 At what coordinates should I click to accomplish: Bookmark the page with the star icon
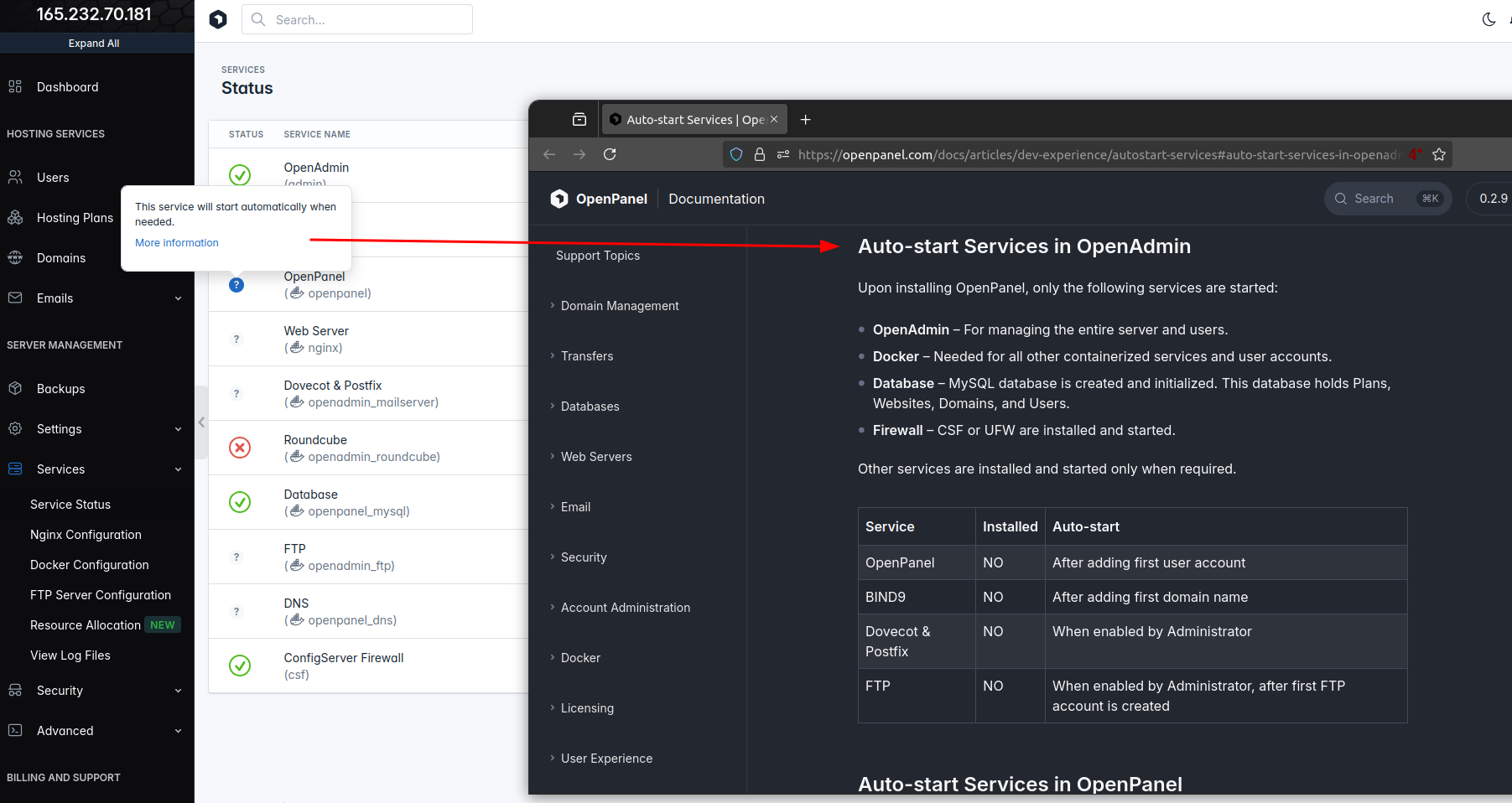[1439, 154]
